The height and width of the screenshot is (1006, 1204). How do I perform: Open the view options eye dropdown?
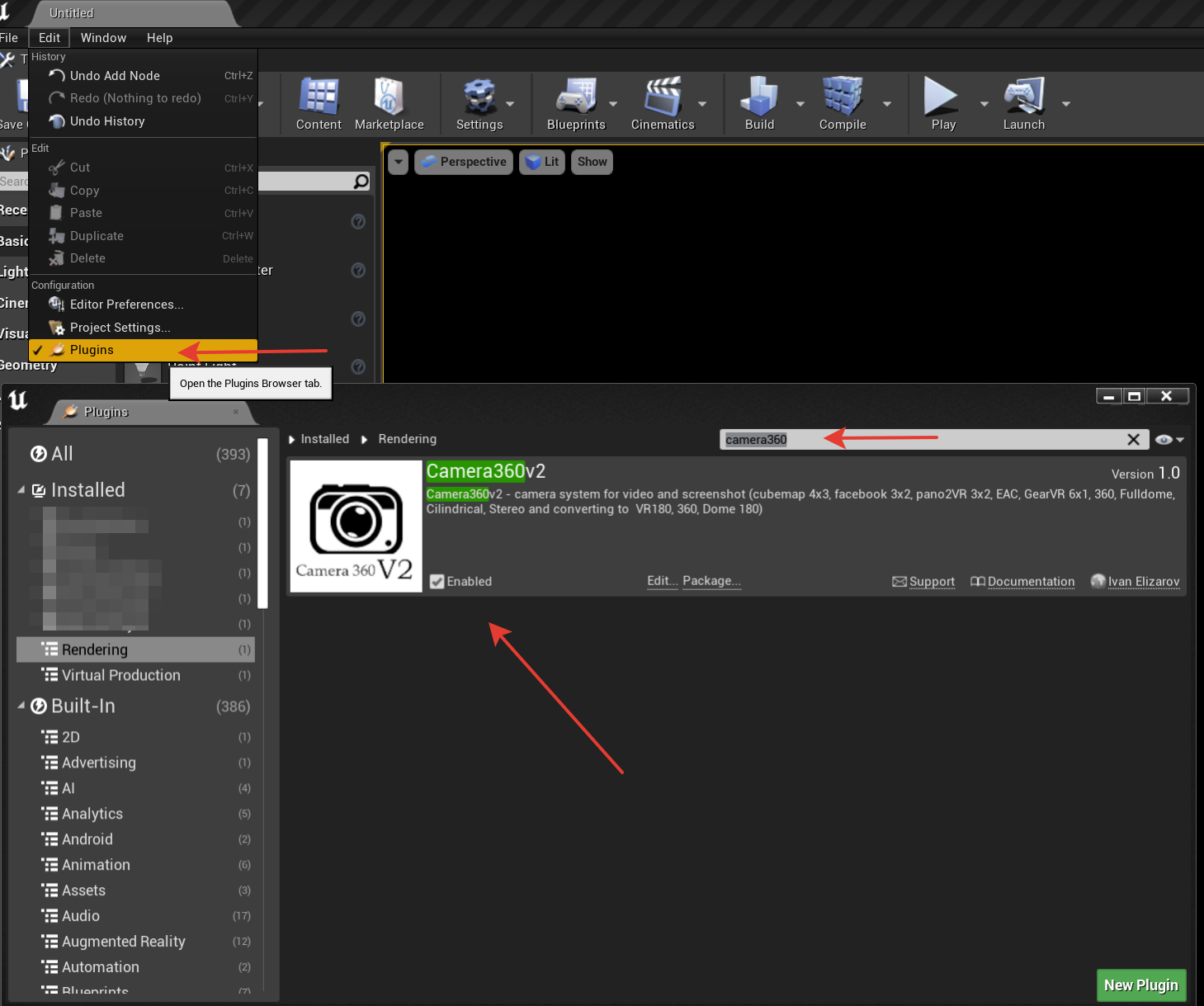pos(1169,440)
